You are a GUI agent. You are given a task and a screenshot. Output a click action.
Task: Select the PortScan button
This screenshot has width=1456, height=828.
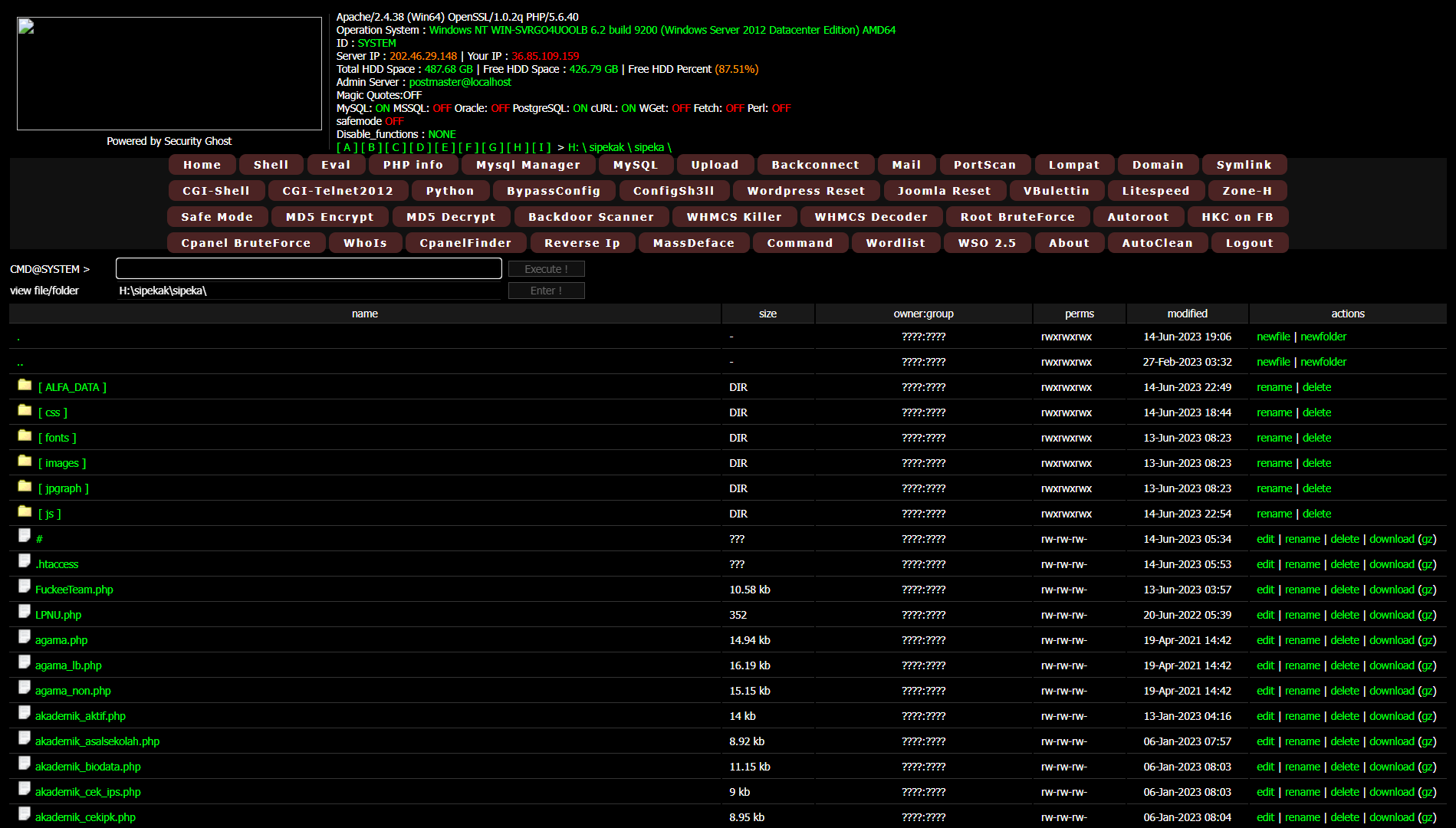click(985, 165)
